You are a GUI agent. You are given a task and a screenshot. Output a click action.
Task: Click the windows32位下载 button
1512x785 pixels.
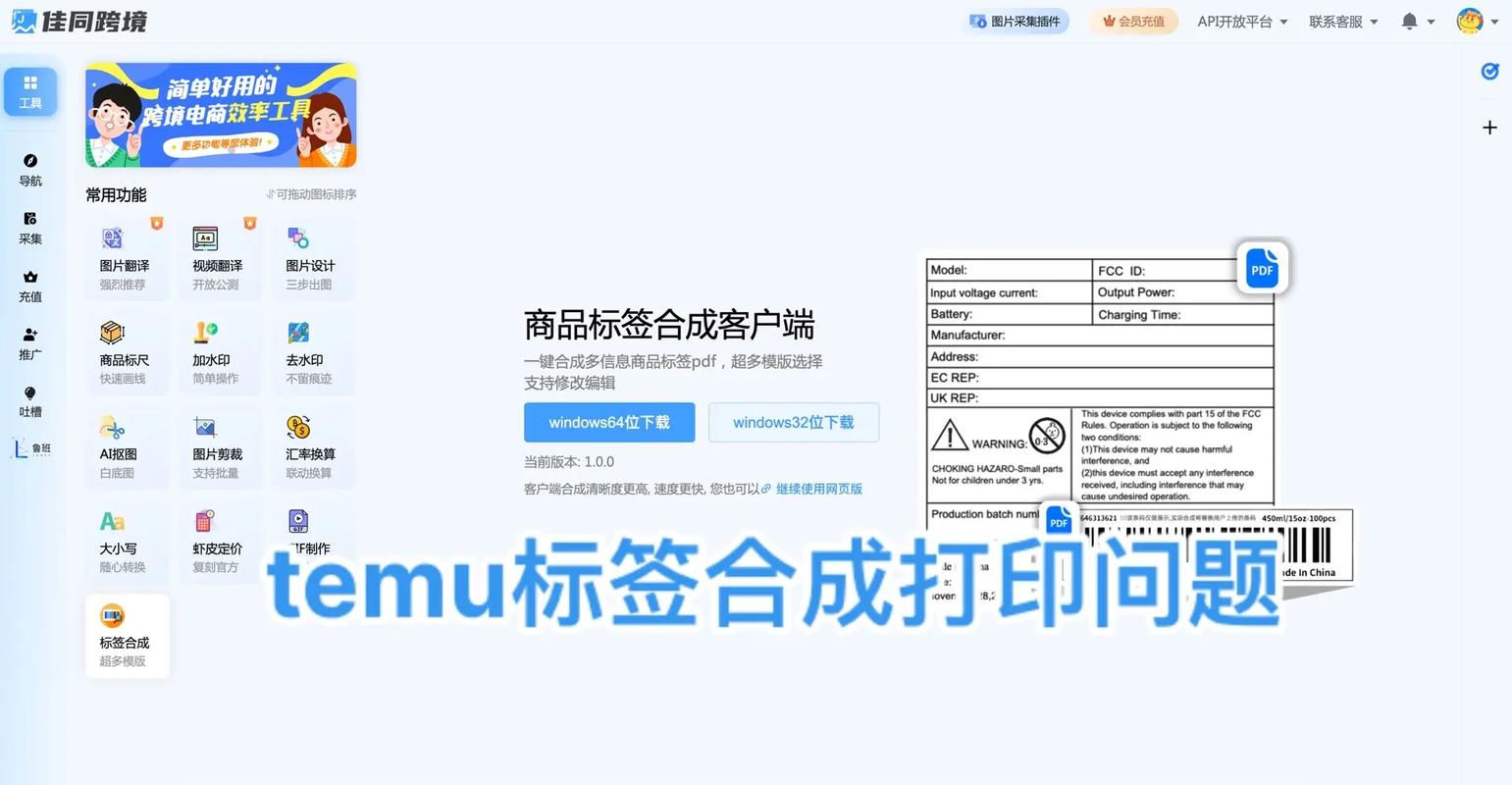[794, 422]
